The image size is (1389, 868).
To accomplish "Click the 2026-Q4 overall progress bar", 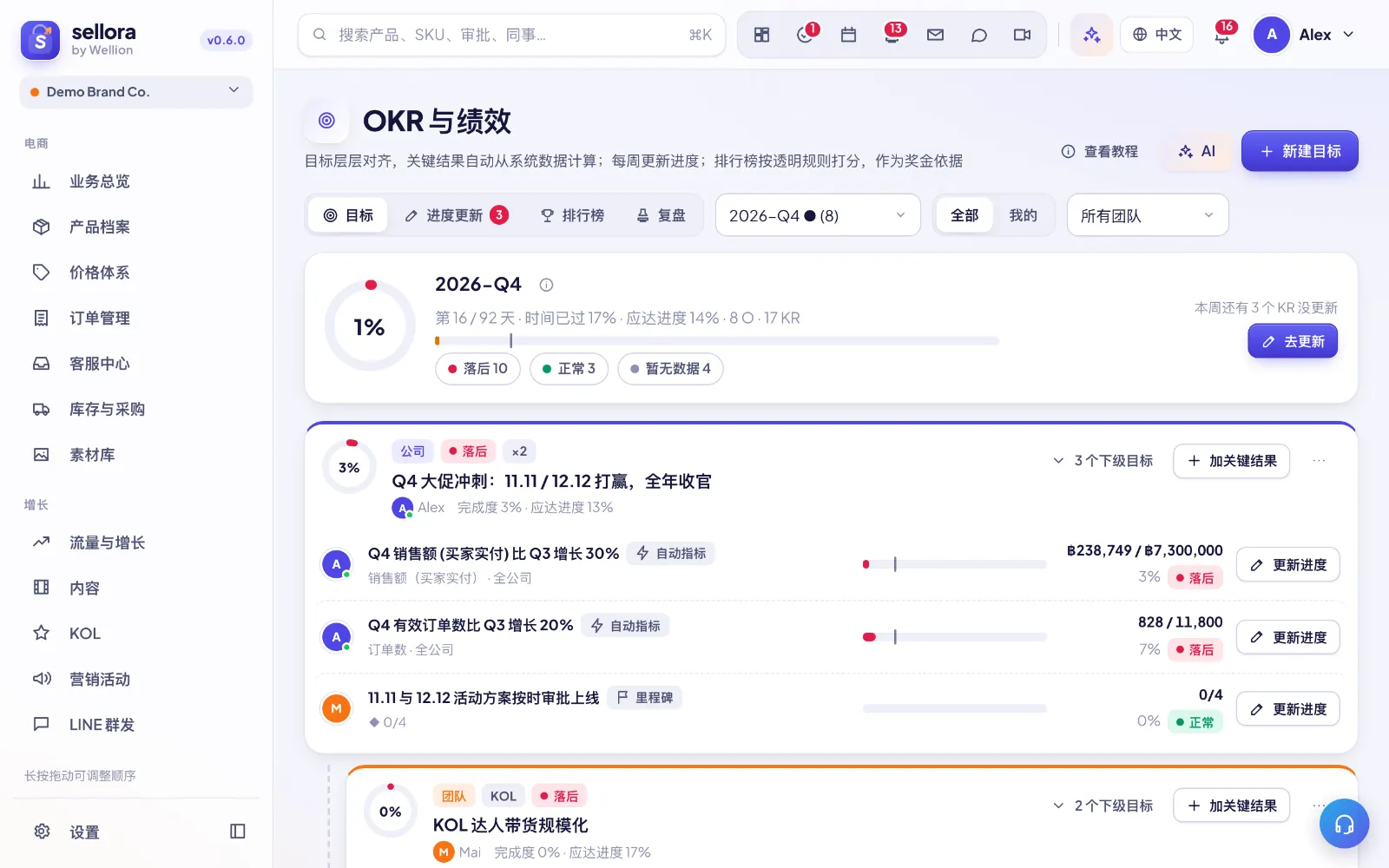I will point(717,341).
